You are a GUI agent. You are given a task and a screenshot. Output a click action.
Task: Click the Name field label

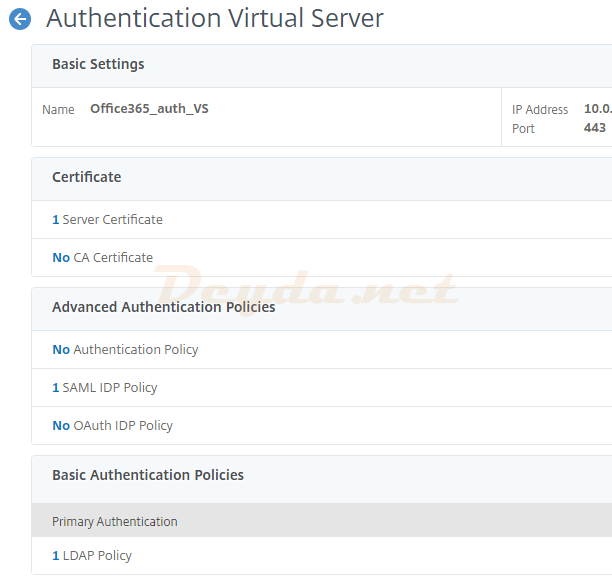[x=58, y=109]
